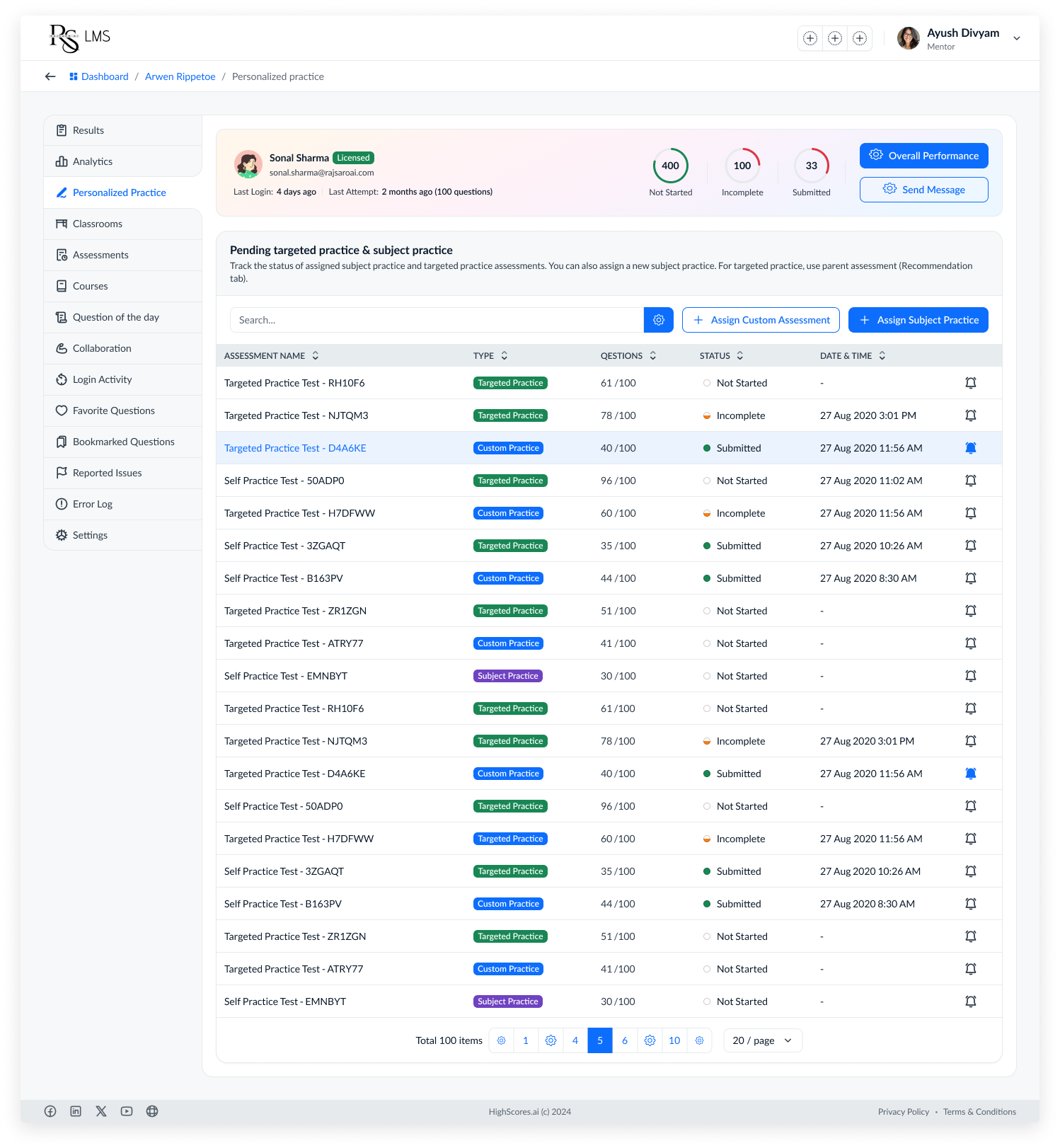Open Targeted Practice Test - D4A6KE link

[x=295, y=448]
